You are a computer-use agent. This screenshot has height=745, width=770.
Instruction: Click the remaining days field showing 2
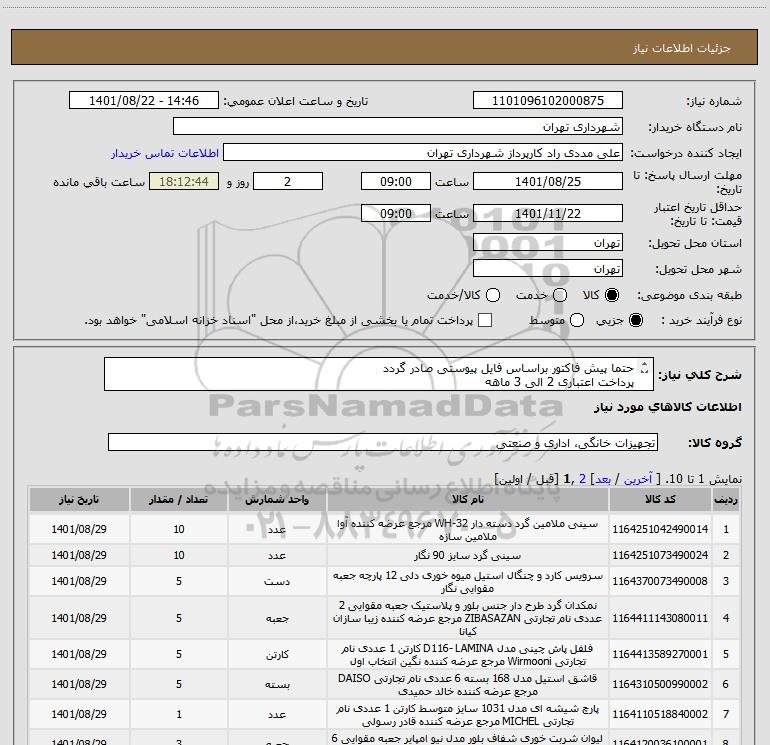(287, 181)
